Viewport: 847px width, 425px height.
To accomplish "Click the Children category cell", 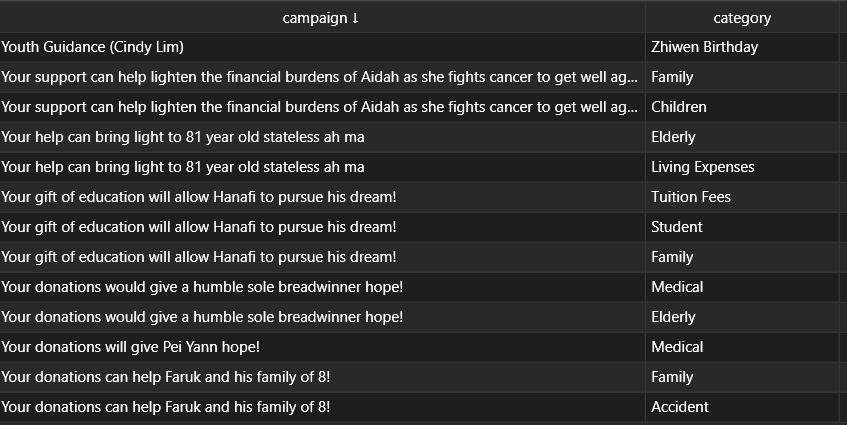I will pyautogui.click(x=742, y=107).
